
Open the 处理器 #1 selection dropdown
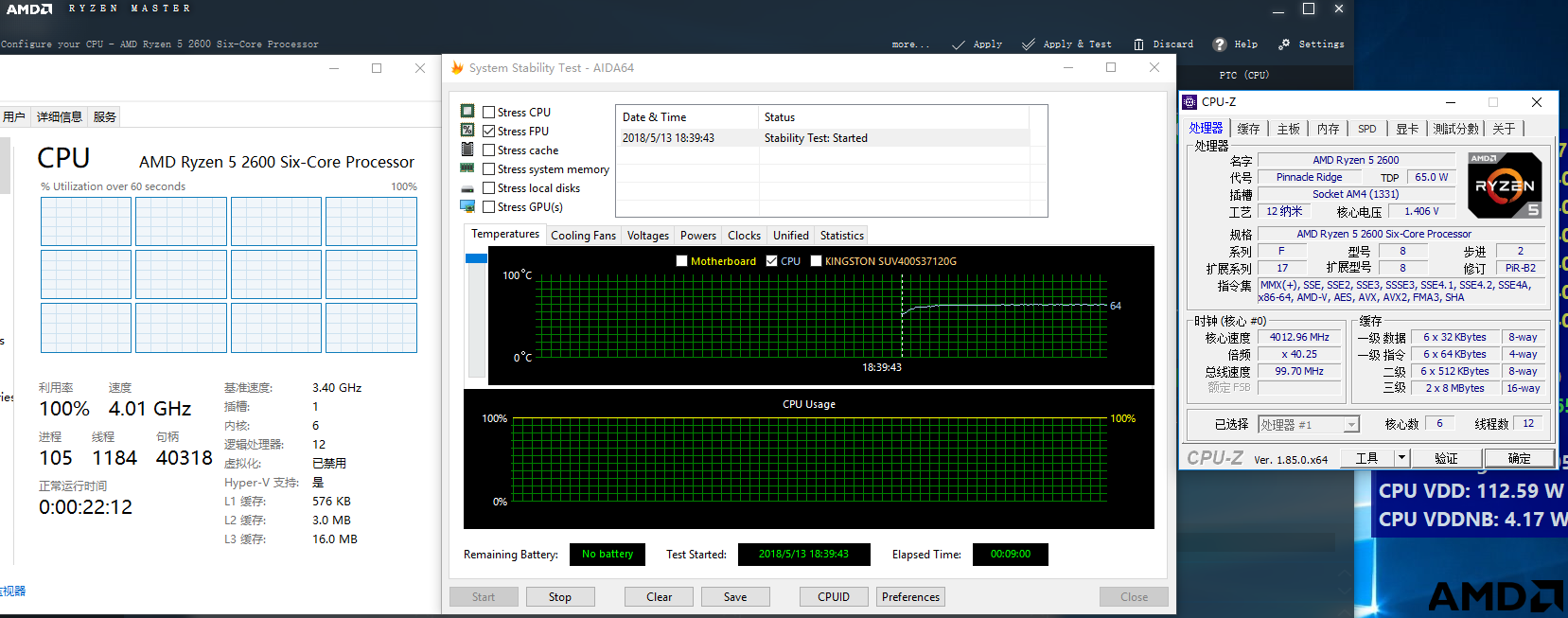(1309, 425)
